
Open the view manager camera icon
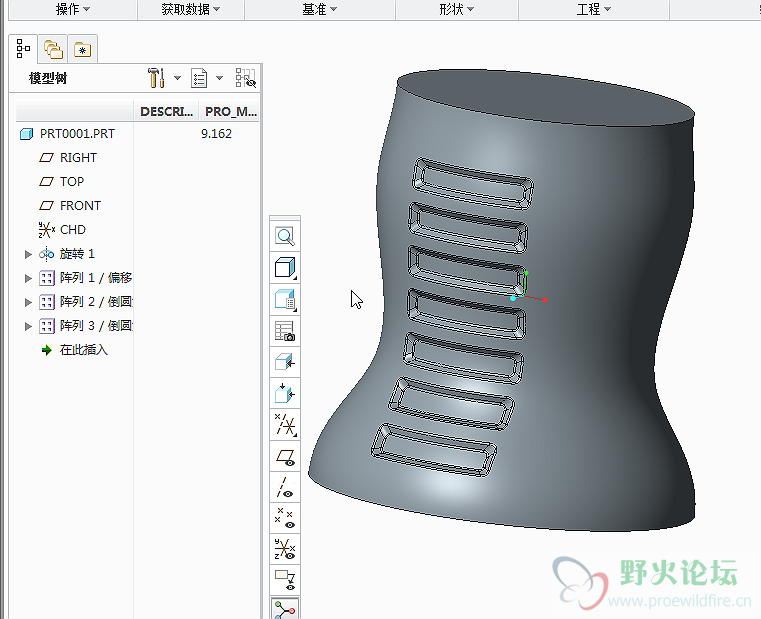click(x=285, y=331)
